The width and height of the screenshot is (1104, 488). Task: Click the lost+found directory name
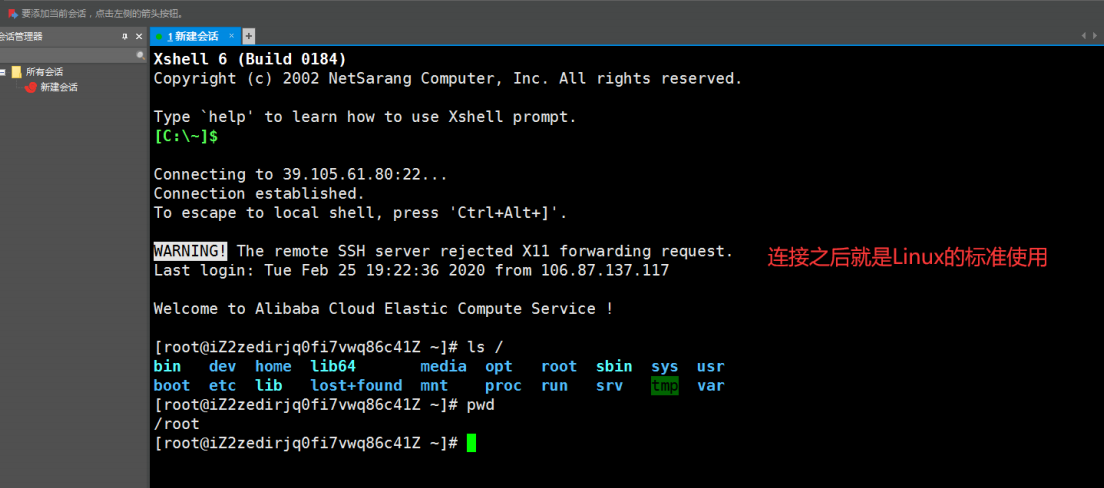356,386
